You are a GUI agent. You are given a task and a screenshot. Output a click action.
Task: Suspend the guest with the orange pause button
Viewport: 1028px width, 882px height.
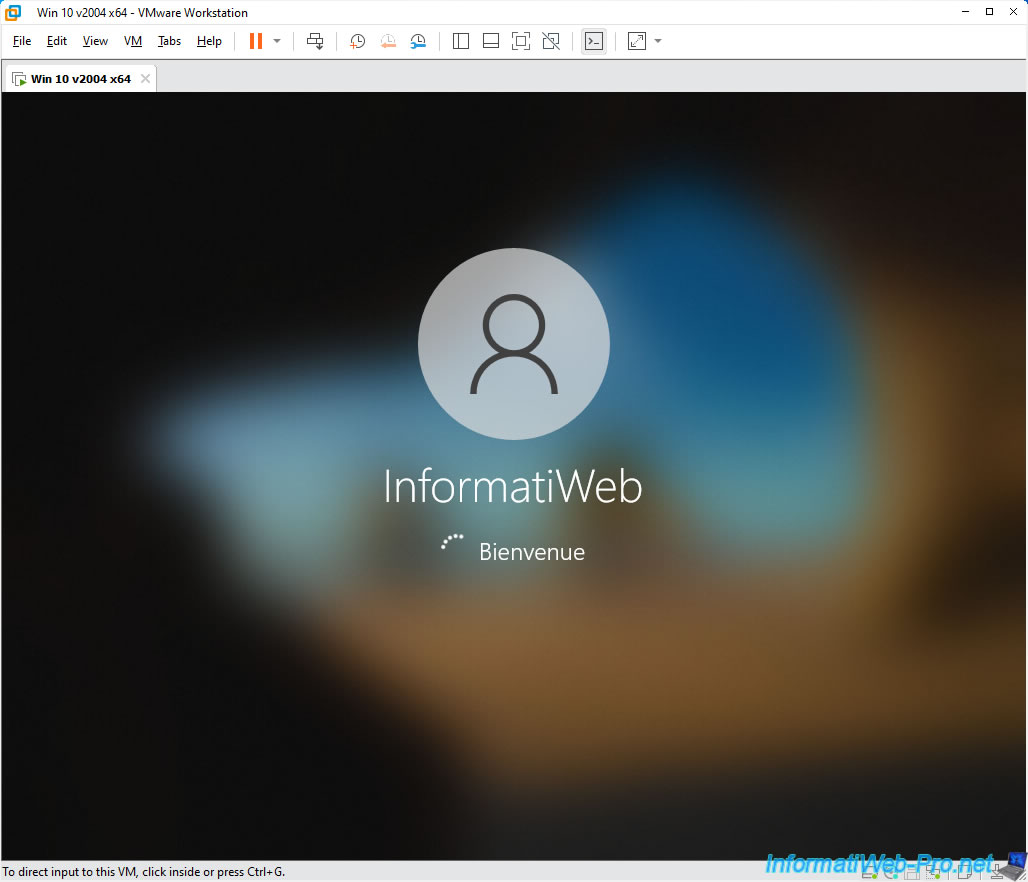[256, 41]
